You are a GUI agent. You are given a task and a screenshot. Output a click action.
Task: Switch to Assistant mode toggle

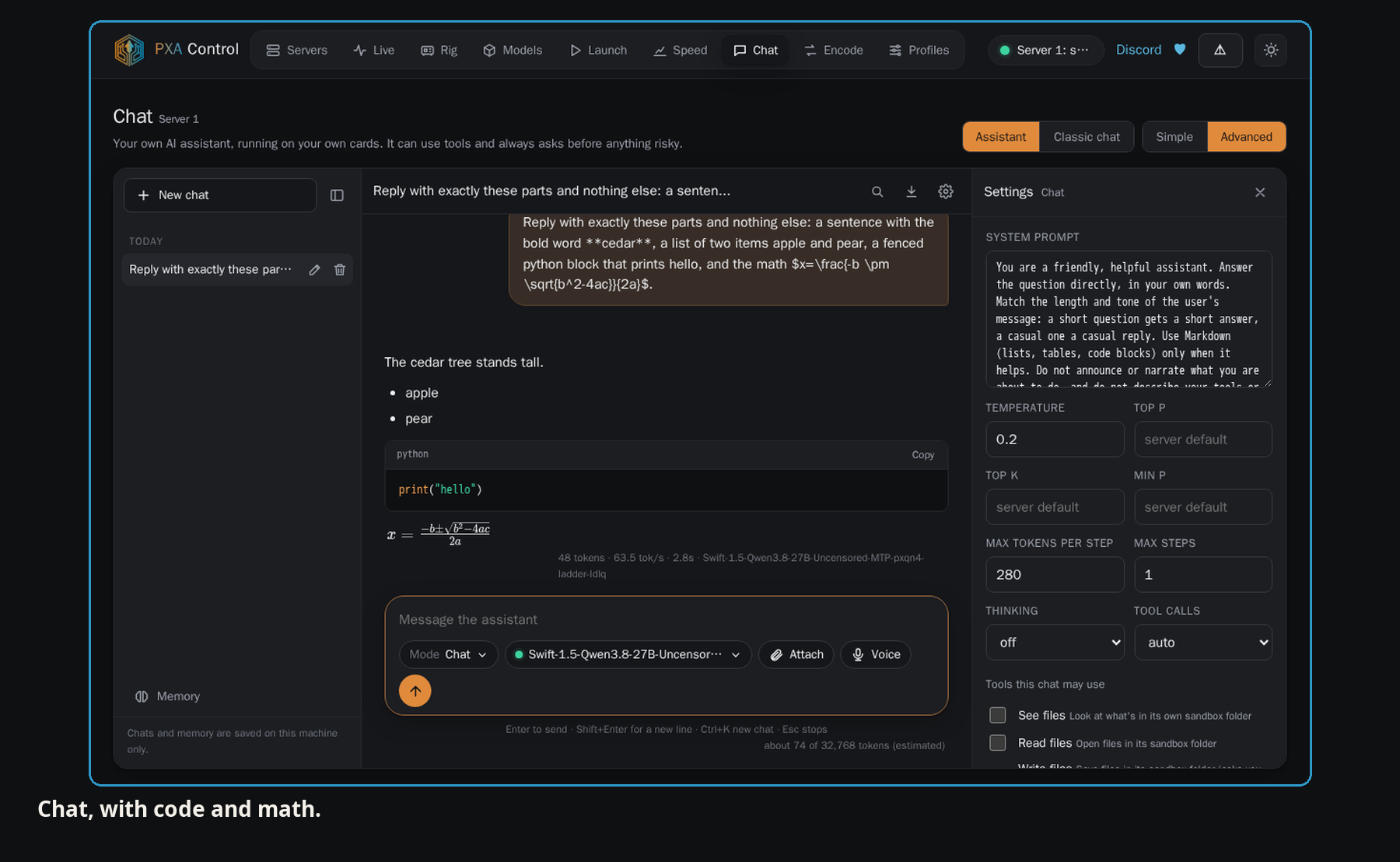click(1001, 137)
